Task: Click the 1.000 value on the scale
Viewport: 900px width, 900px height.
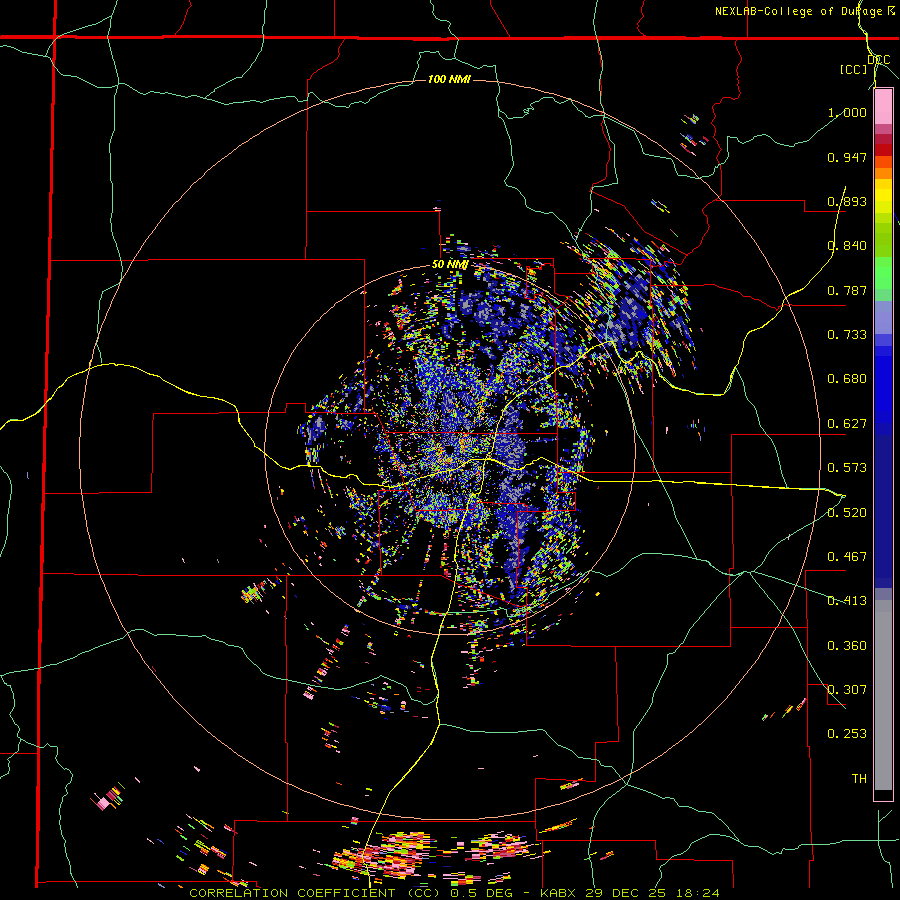Action: click(847, 112)
